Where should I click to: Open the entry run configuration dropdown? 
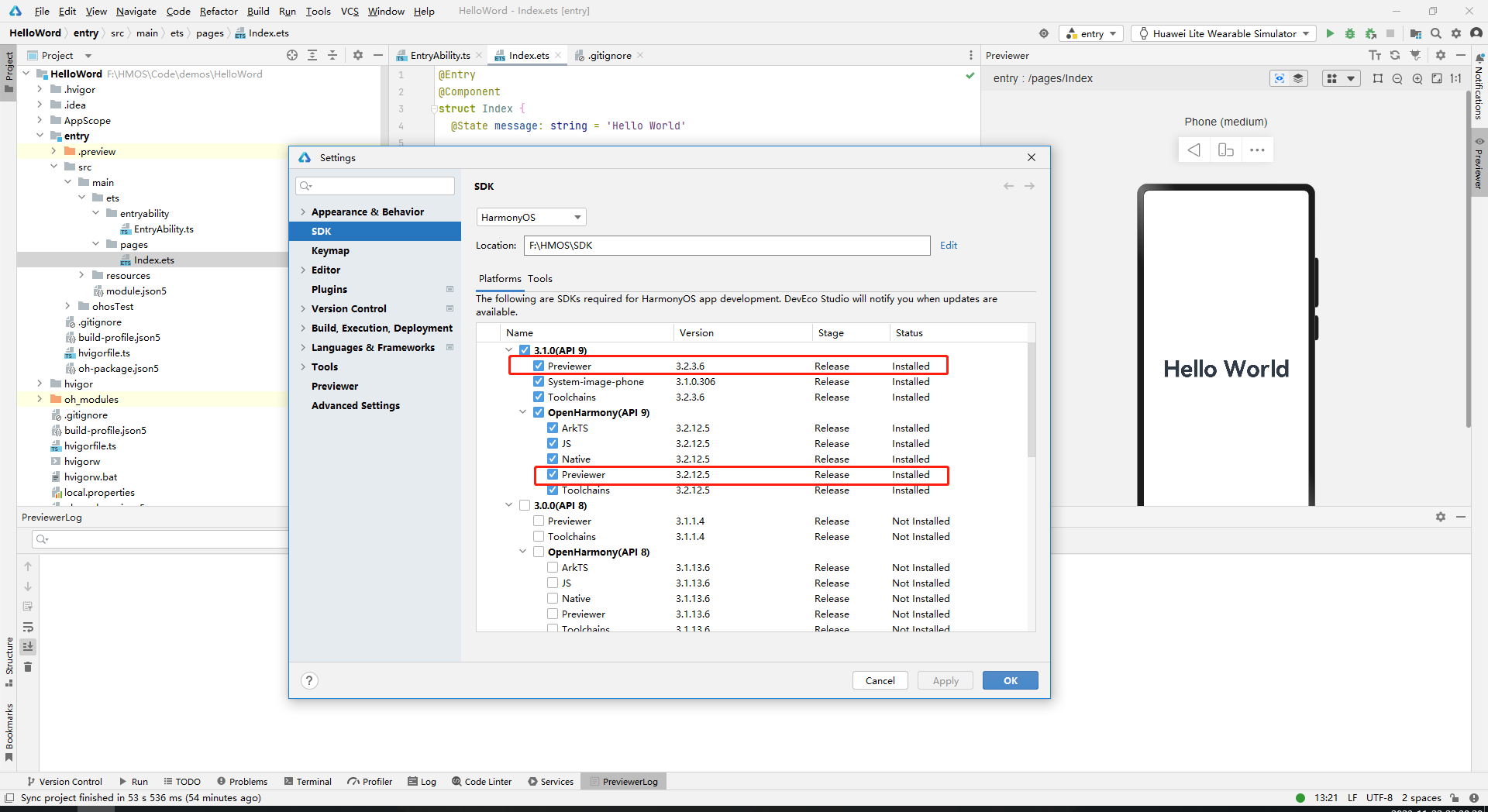pos(1091,33)
